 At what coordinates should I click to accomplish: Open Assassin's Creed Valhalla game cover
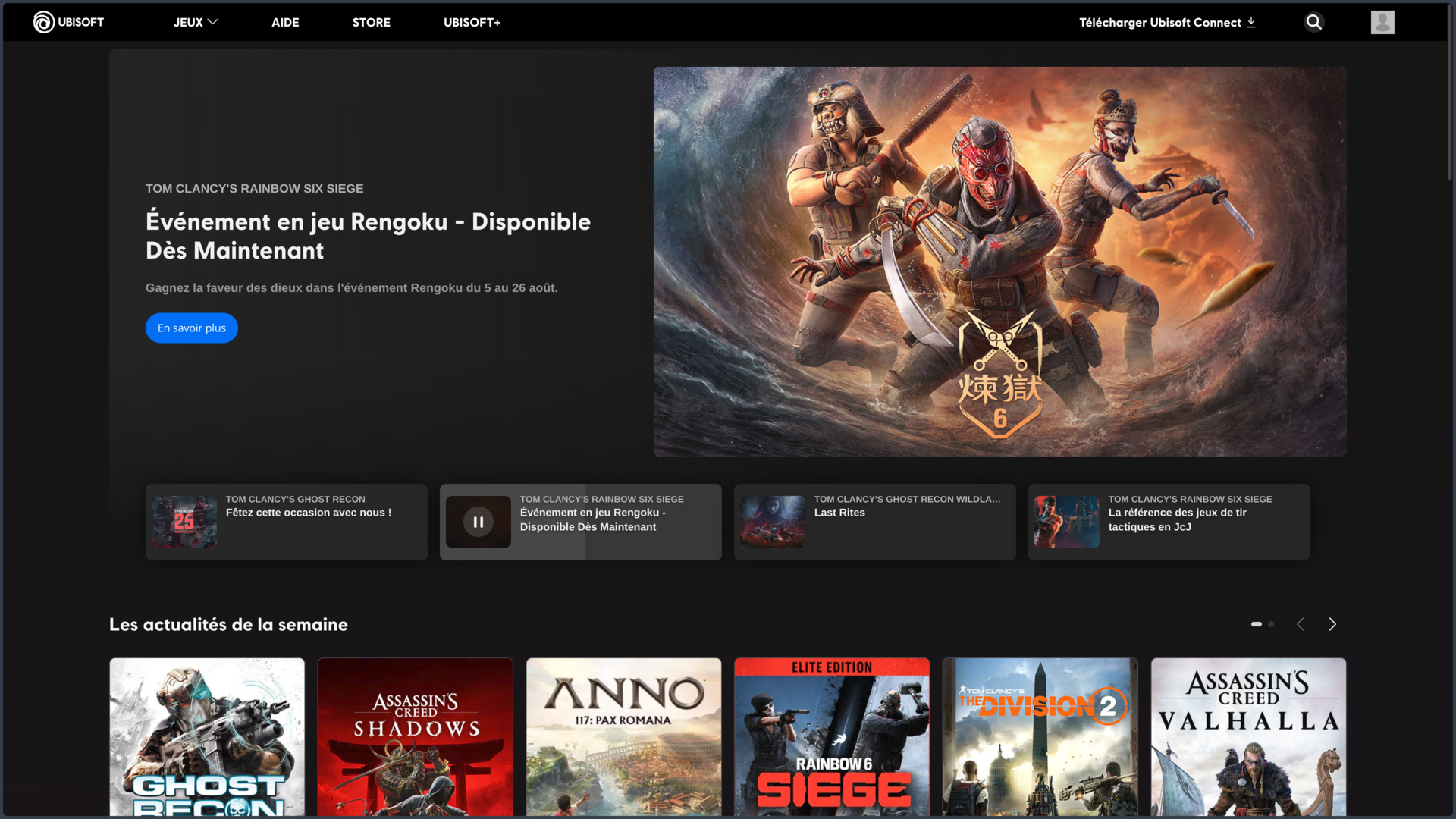coord(1249,737)
